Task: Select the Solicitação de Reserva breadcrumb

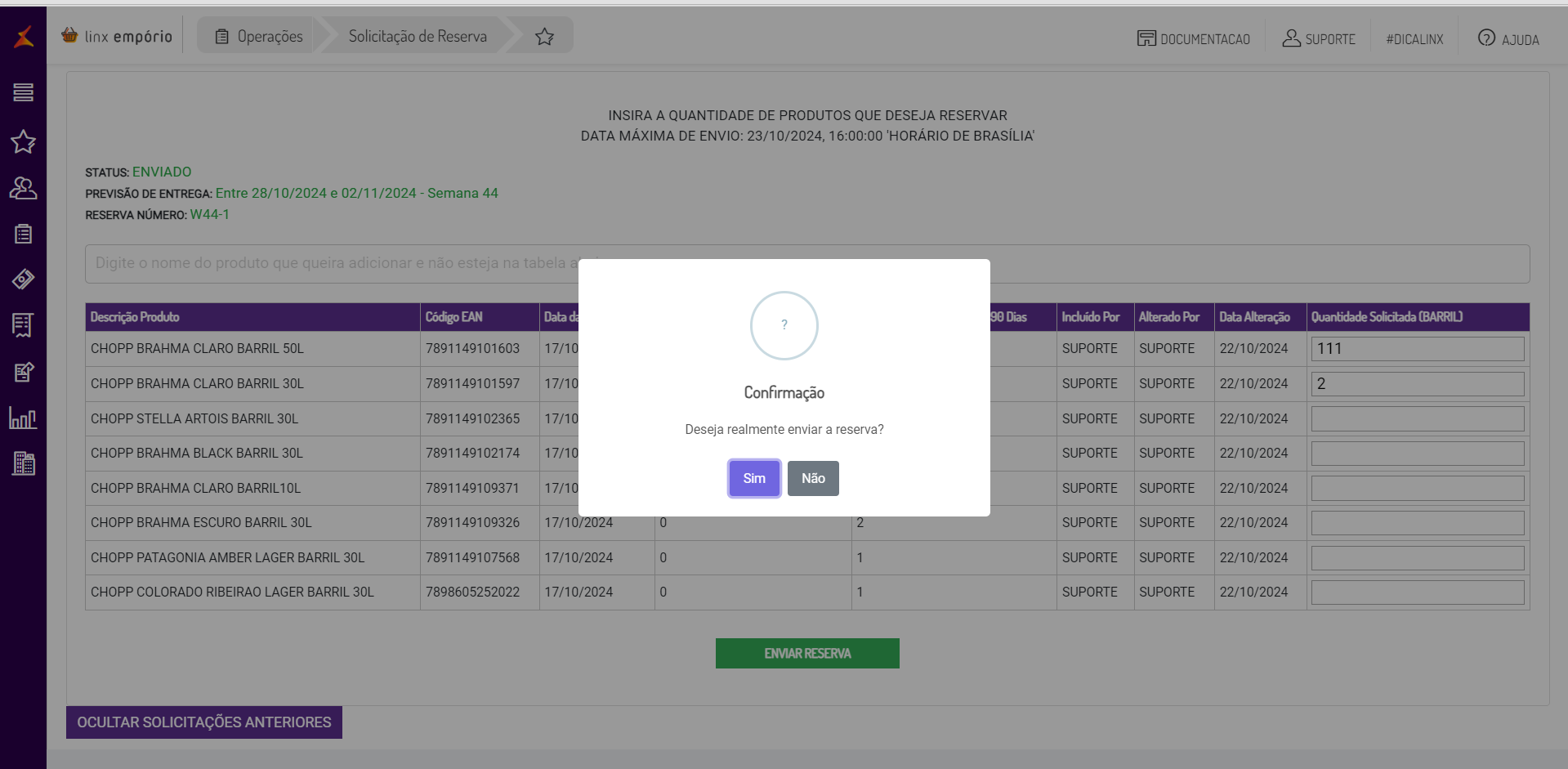Action: click(418, 36)
